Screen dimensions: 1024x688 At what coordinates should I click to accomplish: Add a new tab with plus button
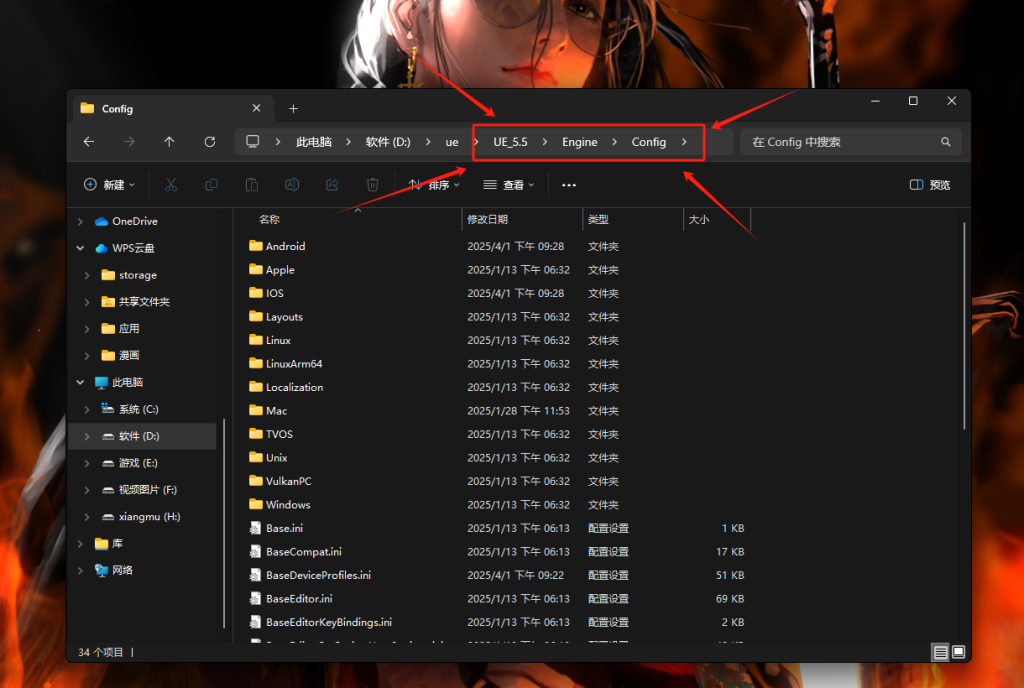click(x=293, y=108)
